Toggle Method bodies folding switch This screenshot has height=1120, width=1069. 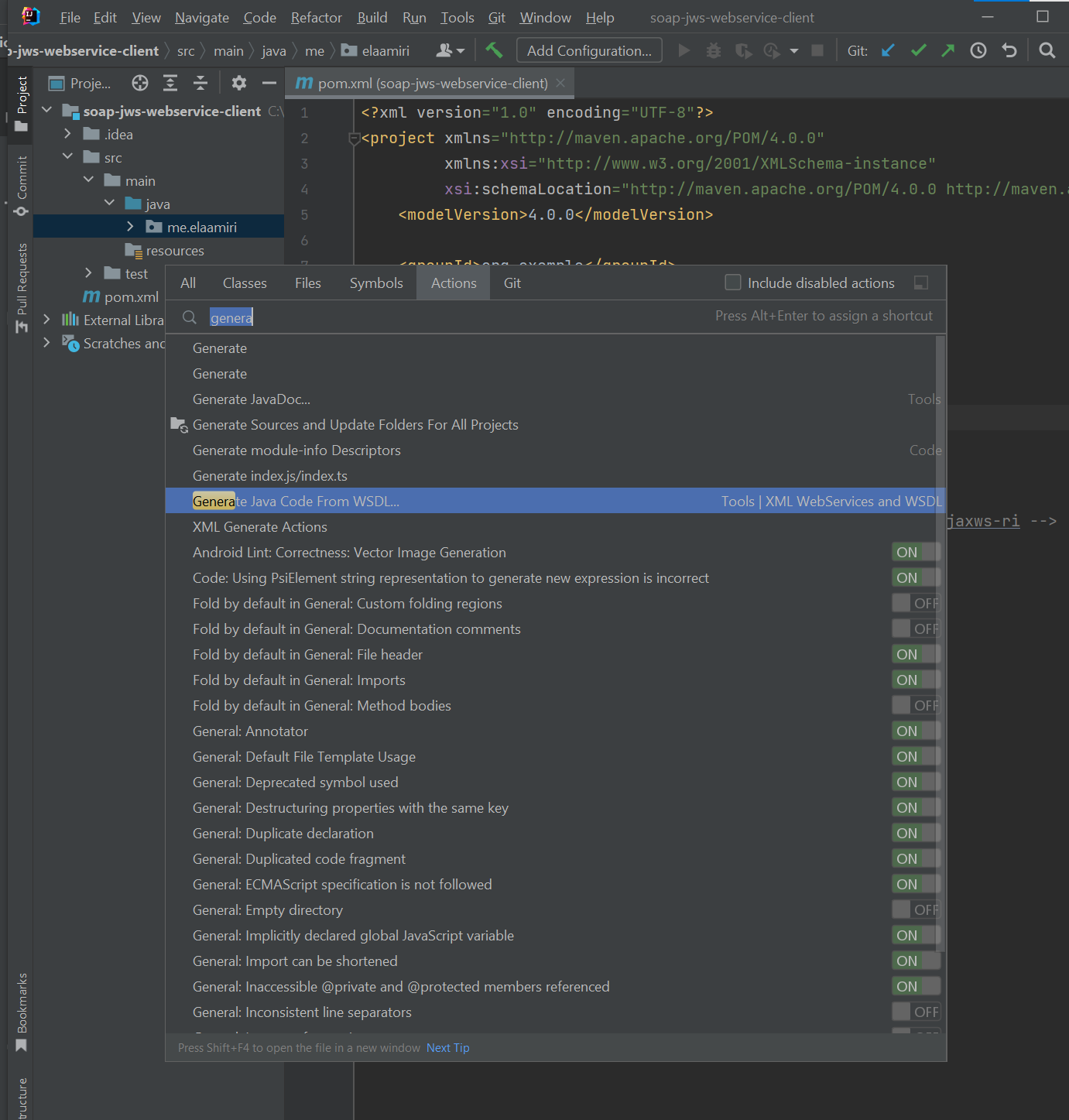(916, 705)
